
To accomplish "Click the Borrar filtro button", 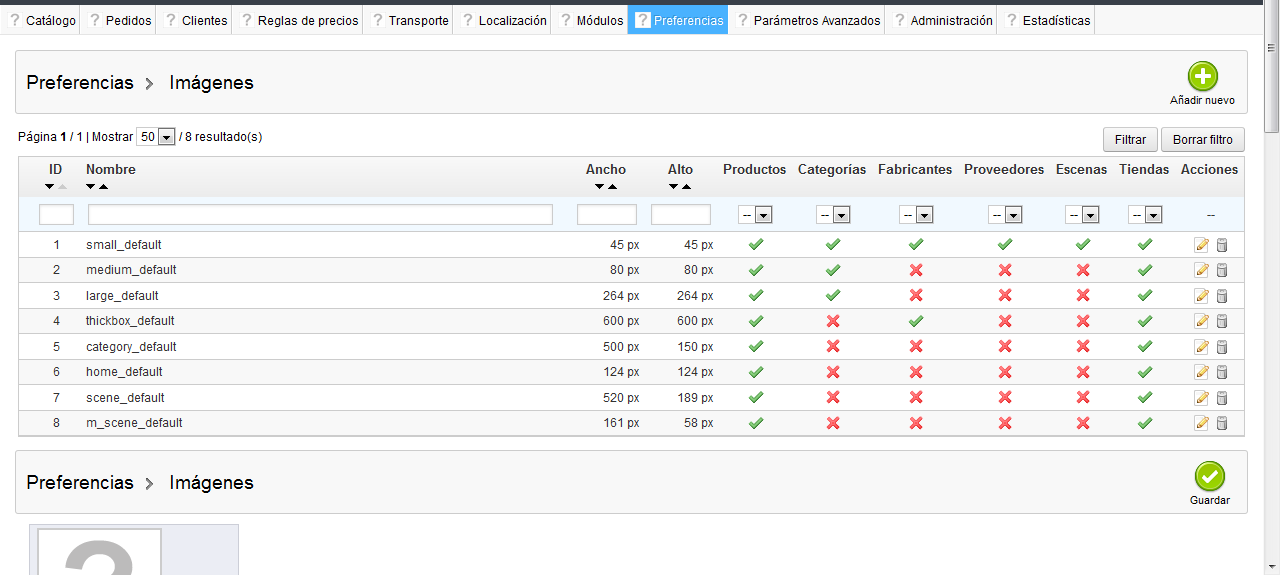I will [x=1203, y=140].
